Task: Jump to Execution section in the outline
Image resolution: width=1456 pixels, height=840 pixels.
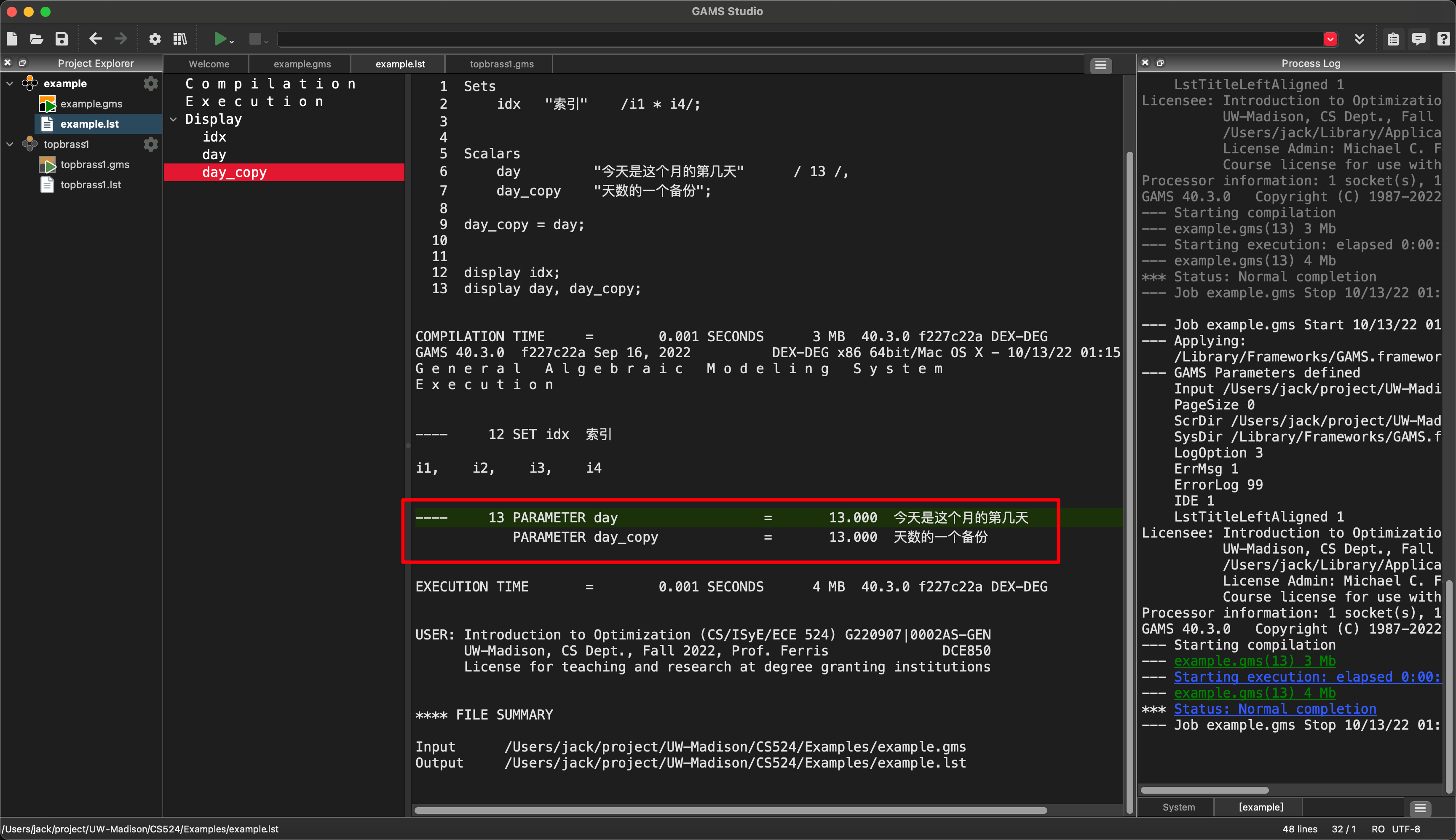Action: click(x=254, y=102)
